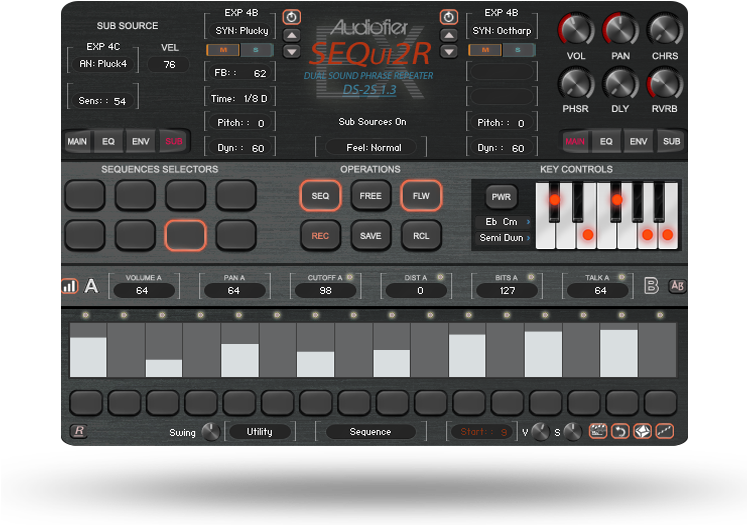Click the CUTOFF A value 98
The height and width of the screenshot is (525, 747).
325,291
